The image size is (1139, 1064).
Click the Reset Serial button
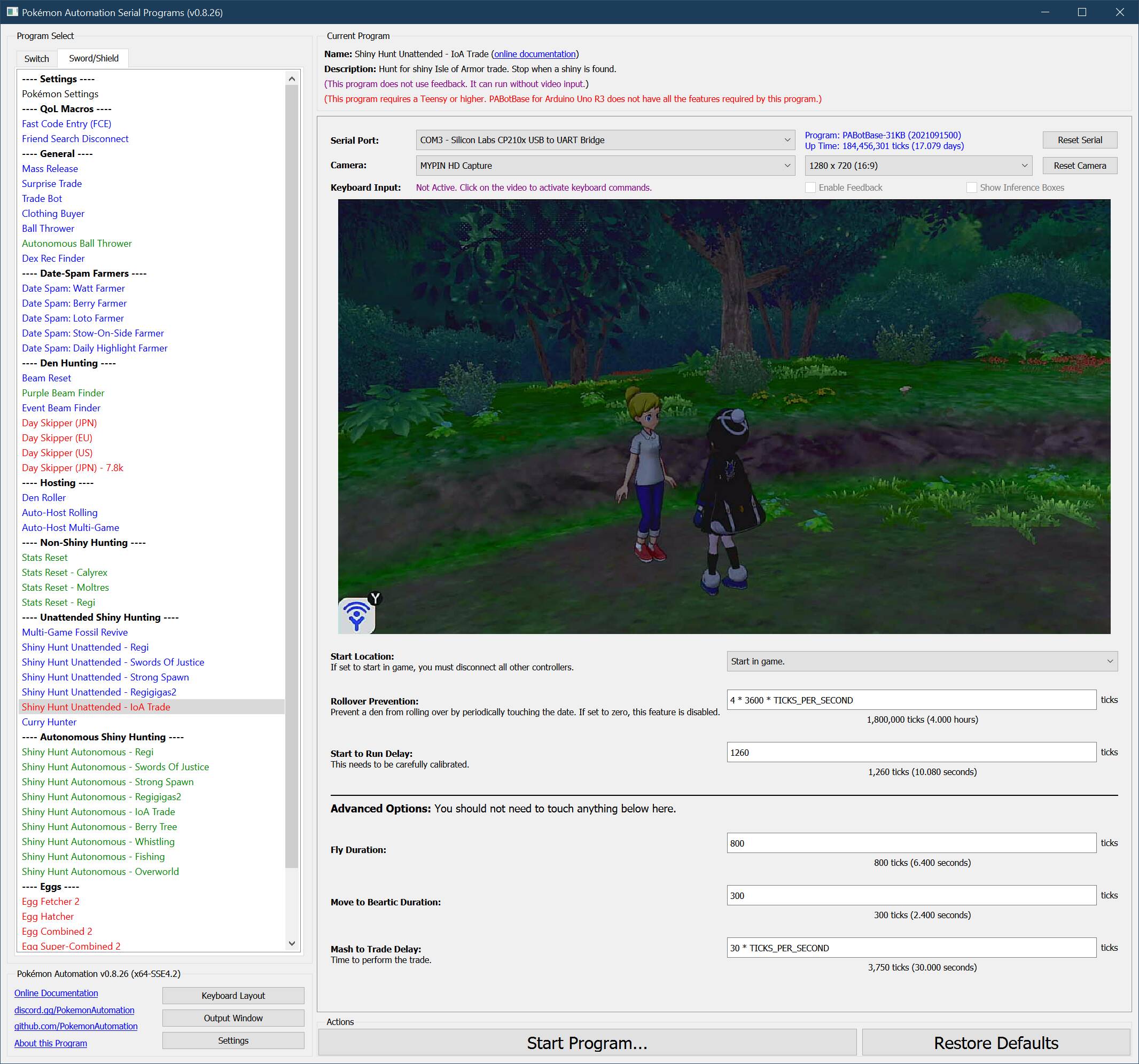tap(1079, 140)
